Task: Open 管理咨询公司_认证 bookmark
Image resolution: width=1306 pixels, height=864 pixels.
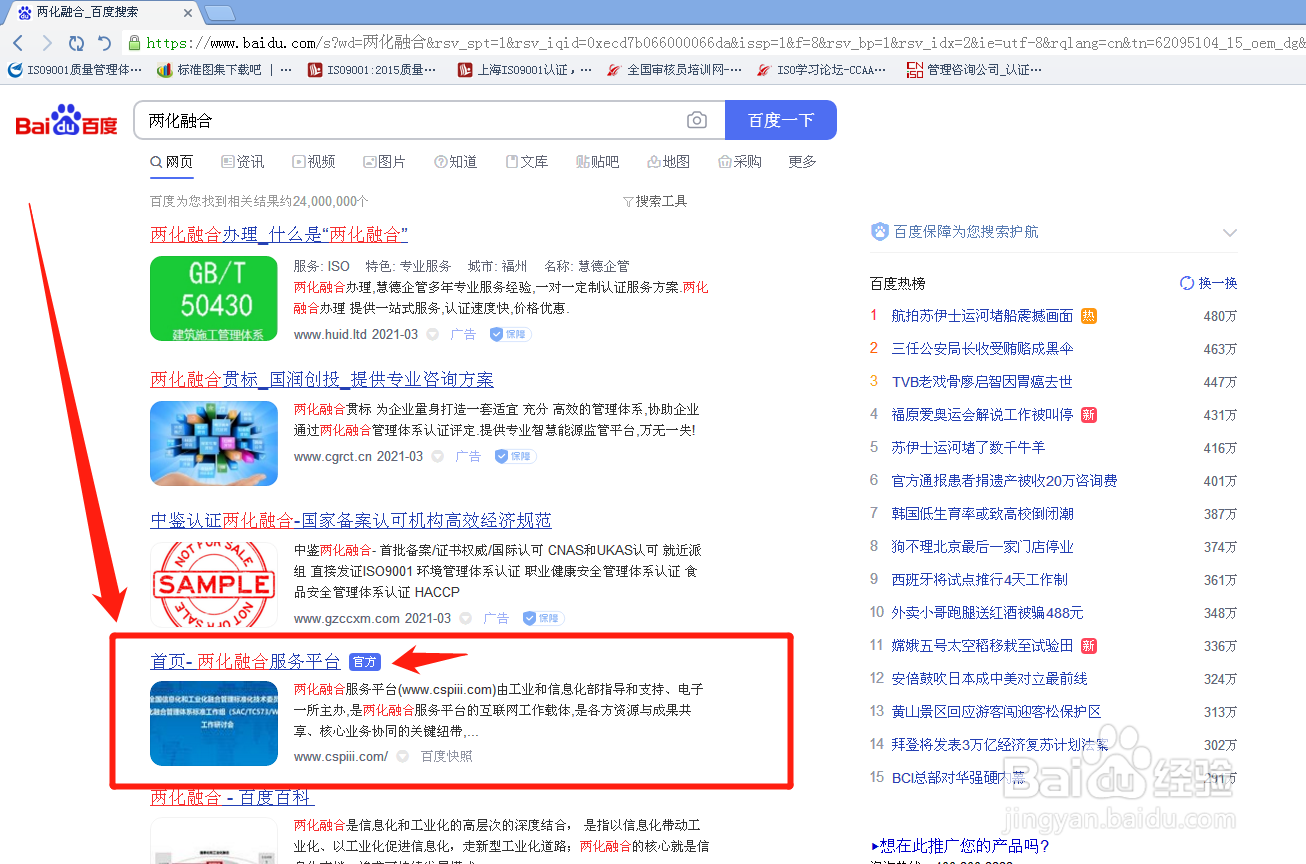Action: pos(974,70)
